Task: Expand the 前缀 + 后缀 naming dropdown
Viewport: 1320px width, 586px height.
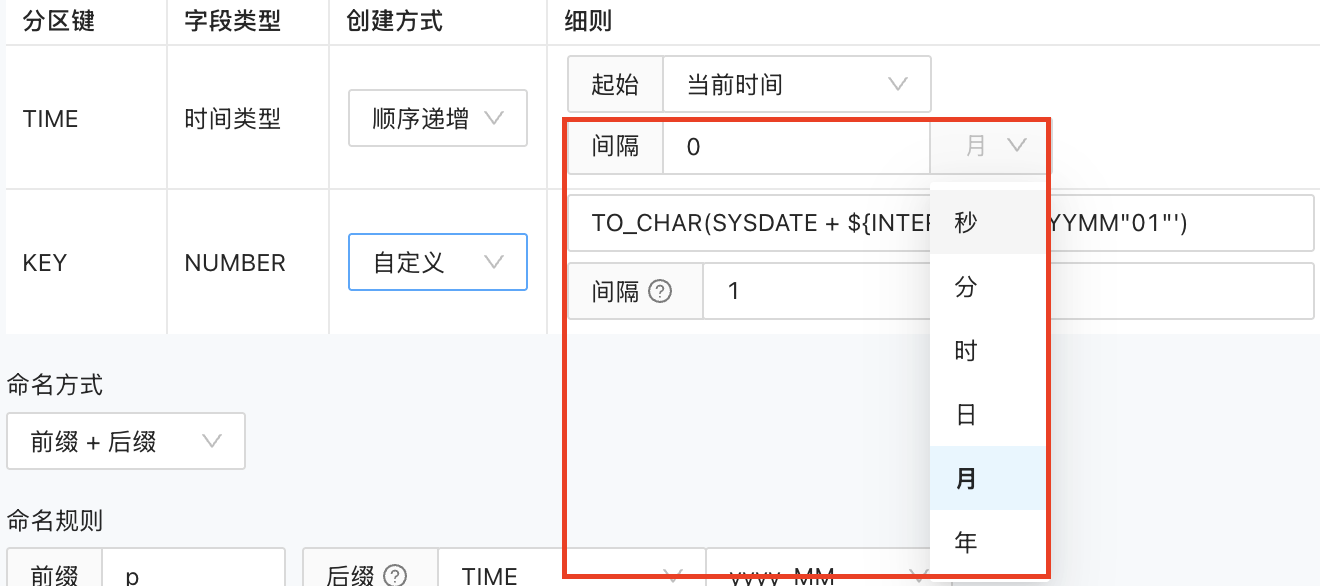Action: tap(125, 441)
